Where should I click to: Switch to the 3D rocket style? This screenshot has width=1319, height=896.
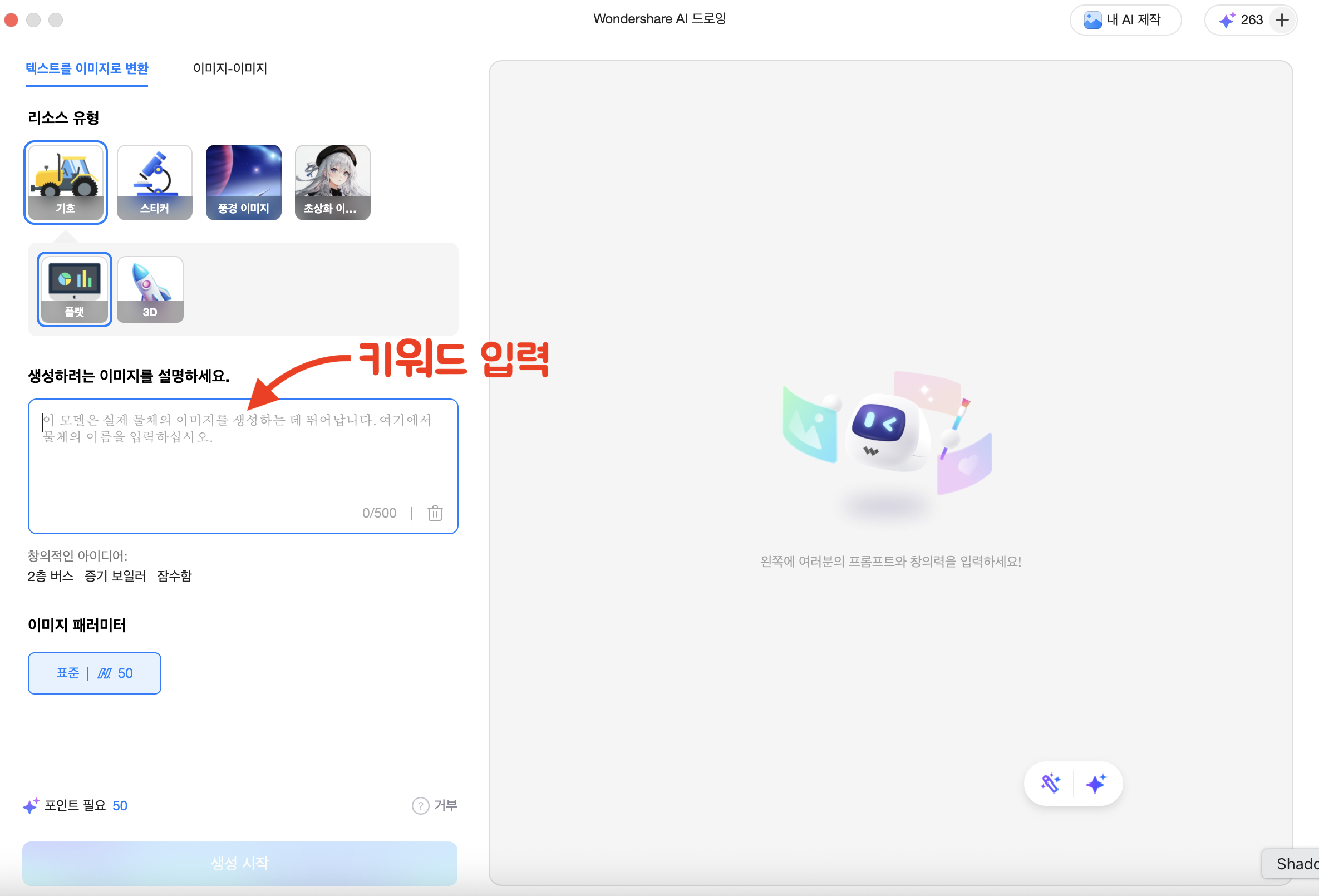click(x=150, y=289)
